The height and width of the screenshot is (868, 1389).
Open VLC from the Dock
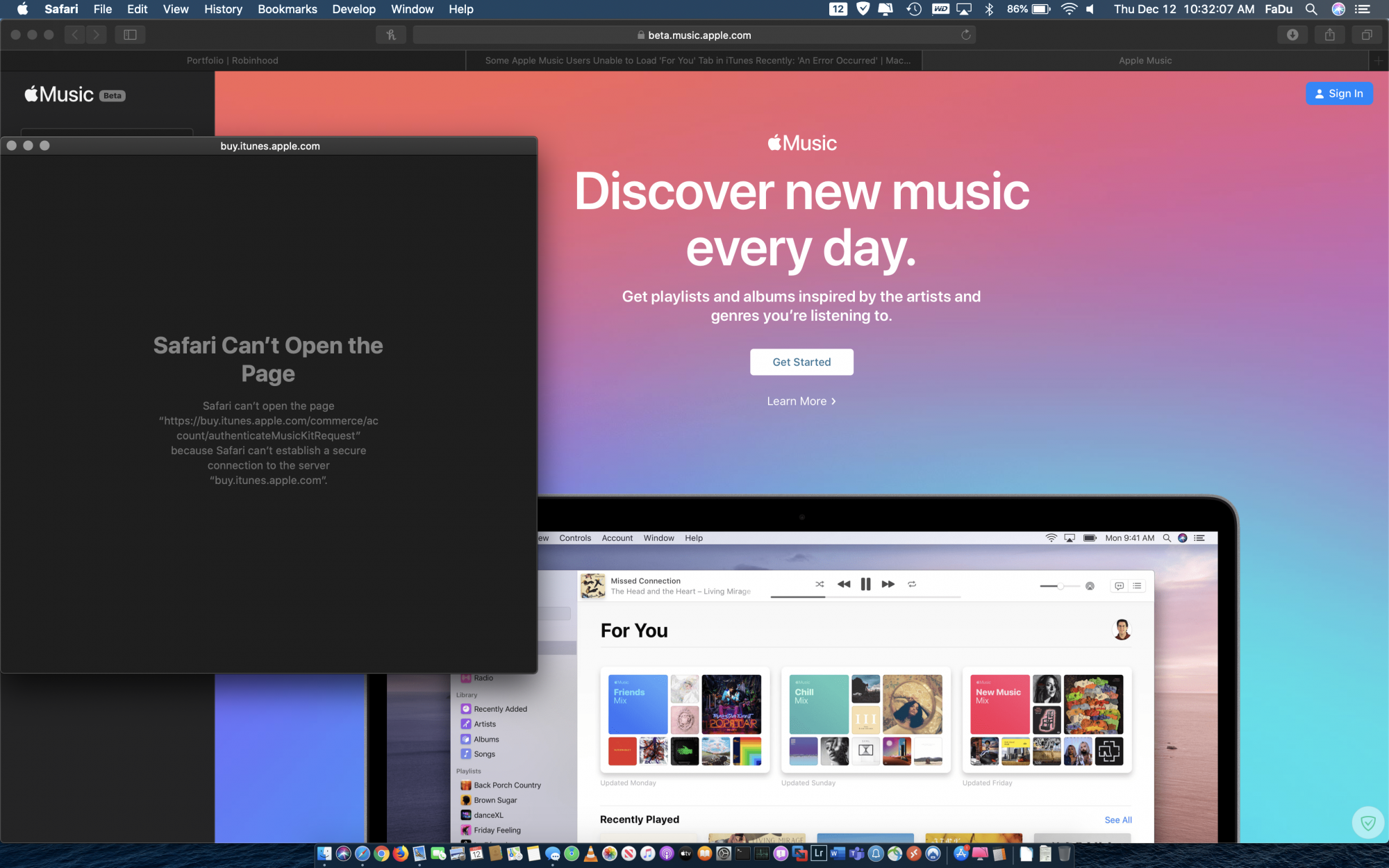tap(590, 854)
